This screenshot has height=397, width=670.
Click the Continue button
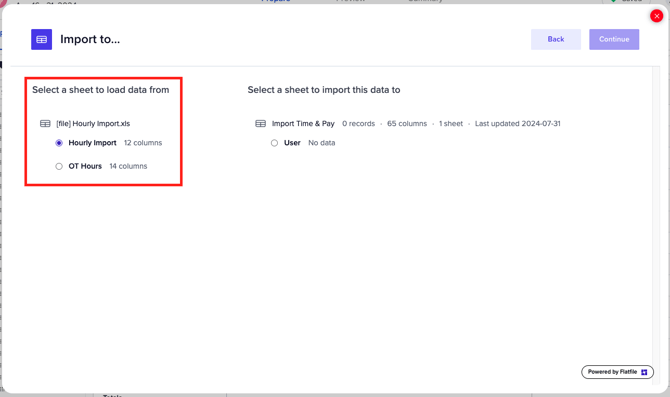(614, 39)
